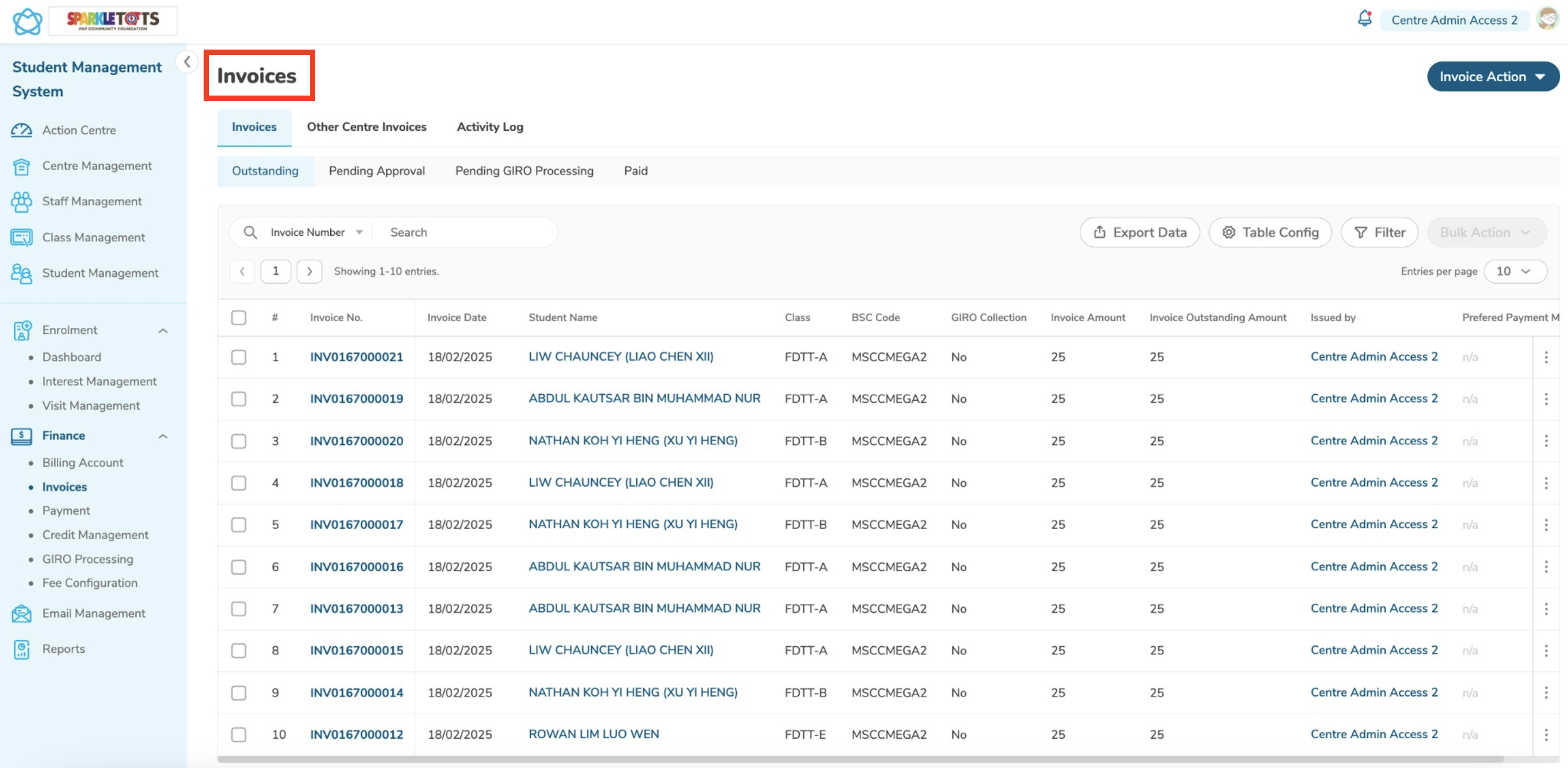Screen dimensions: 1568x768
Task: Click the user avatar in top right
Action: [1547, 19]
